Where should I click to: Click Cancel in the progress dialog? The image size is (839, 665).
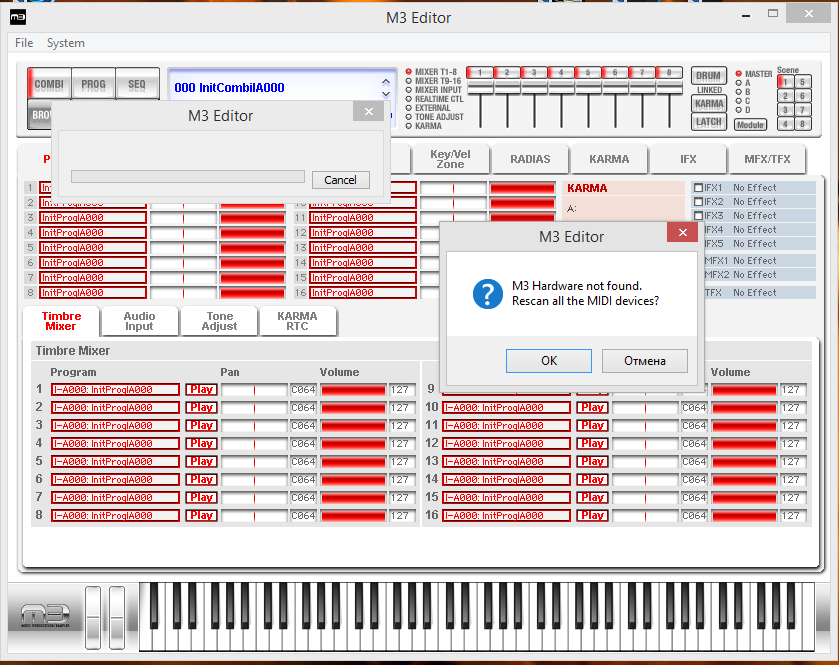[x=340, y=180]
